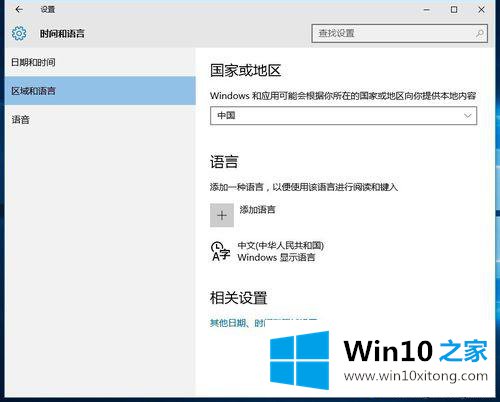This screenshot has width=500, height=402.
Task: Select the Chinese language A字 icon
Action: pos(220,251)
